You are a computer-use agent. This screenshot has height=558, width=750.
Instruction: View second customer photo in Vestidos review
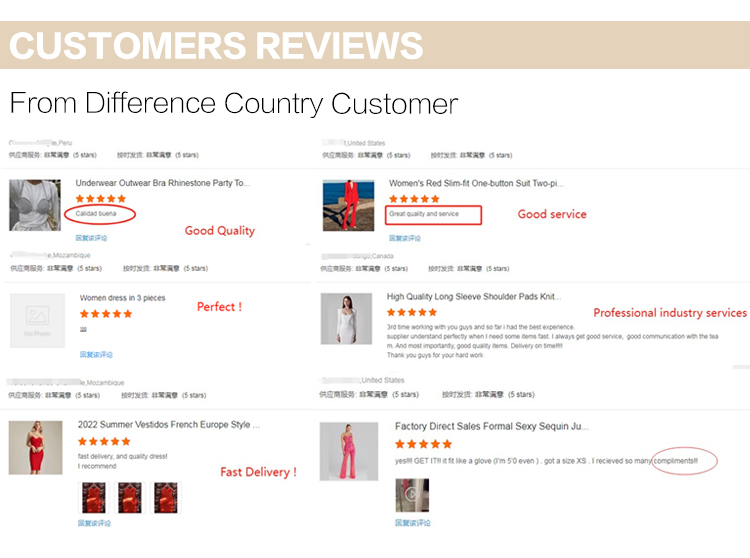(x=130, y=497)
